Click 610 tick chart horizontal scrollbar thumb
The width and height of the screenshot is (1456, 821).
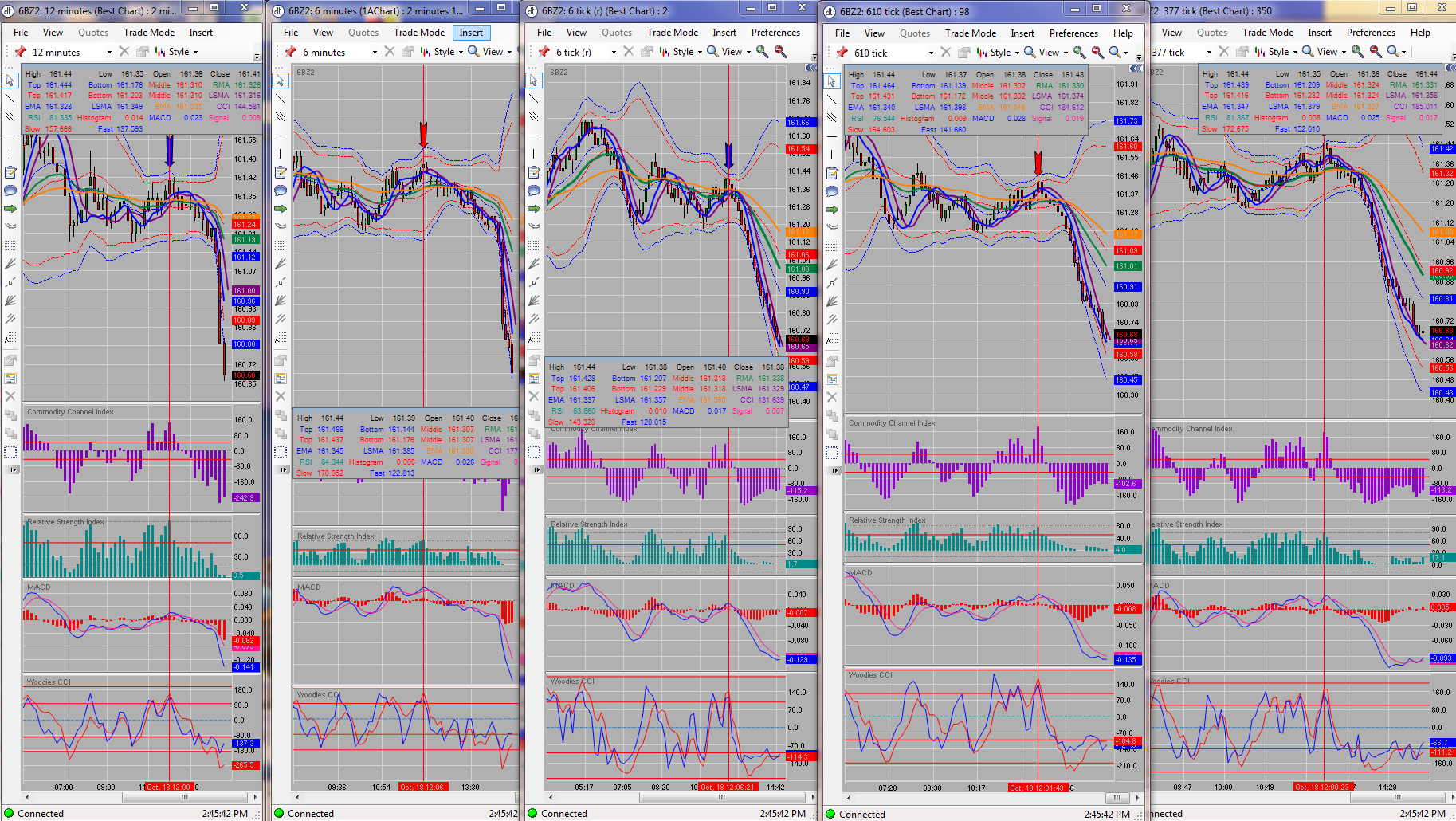[1117, 798]
